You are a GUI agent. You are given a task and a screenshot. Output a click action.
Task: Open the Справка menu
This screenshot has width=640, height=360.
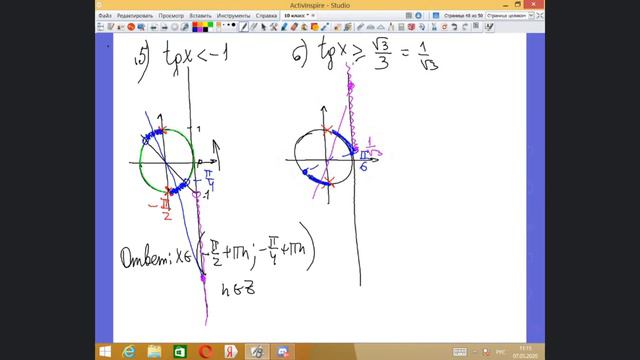pos(266,16)
